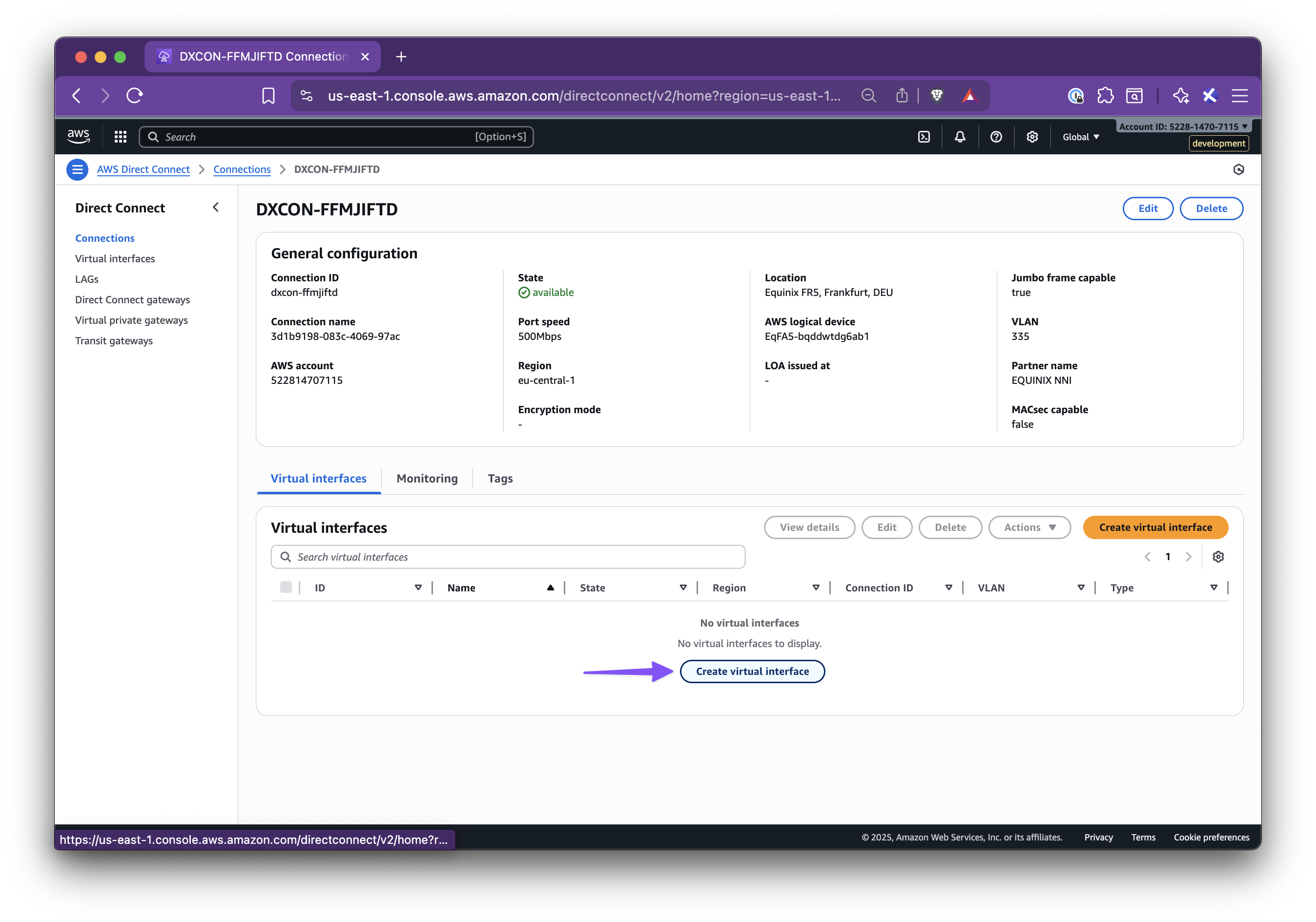Collapse the Direct Connect sidebar panel
This screenshot has height=922, width=1316.
pyautogui.click(x=216, y=207)
